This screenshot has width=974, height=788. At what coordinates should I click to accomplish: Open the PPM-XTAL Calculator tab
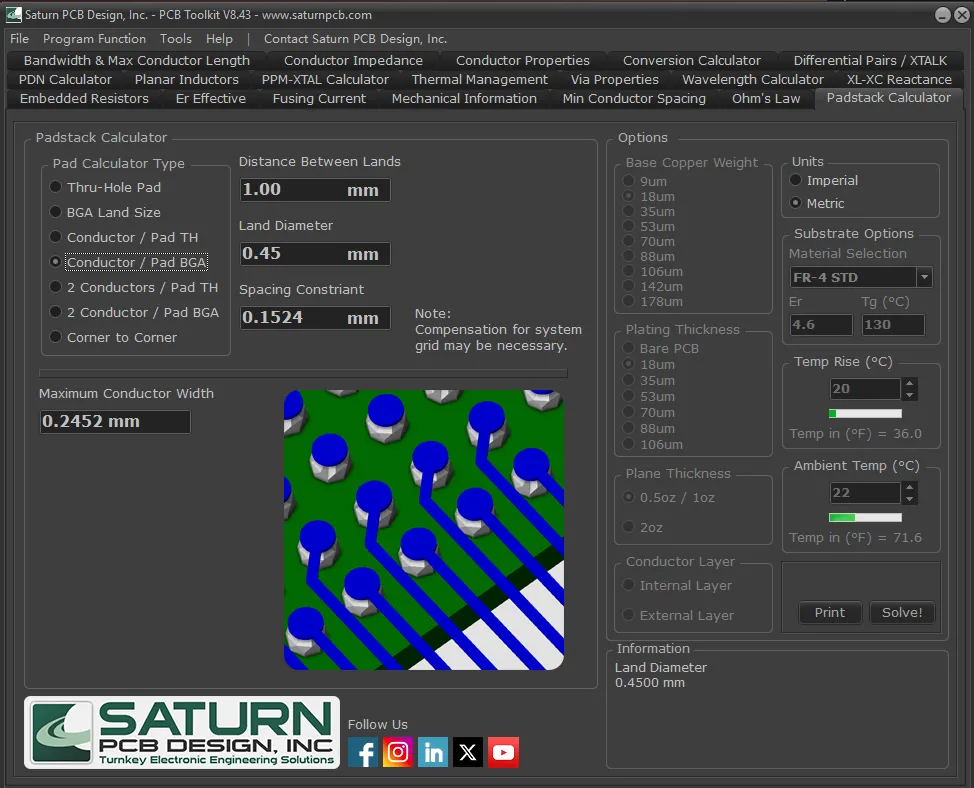coord(325,79)
